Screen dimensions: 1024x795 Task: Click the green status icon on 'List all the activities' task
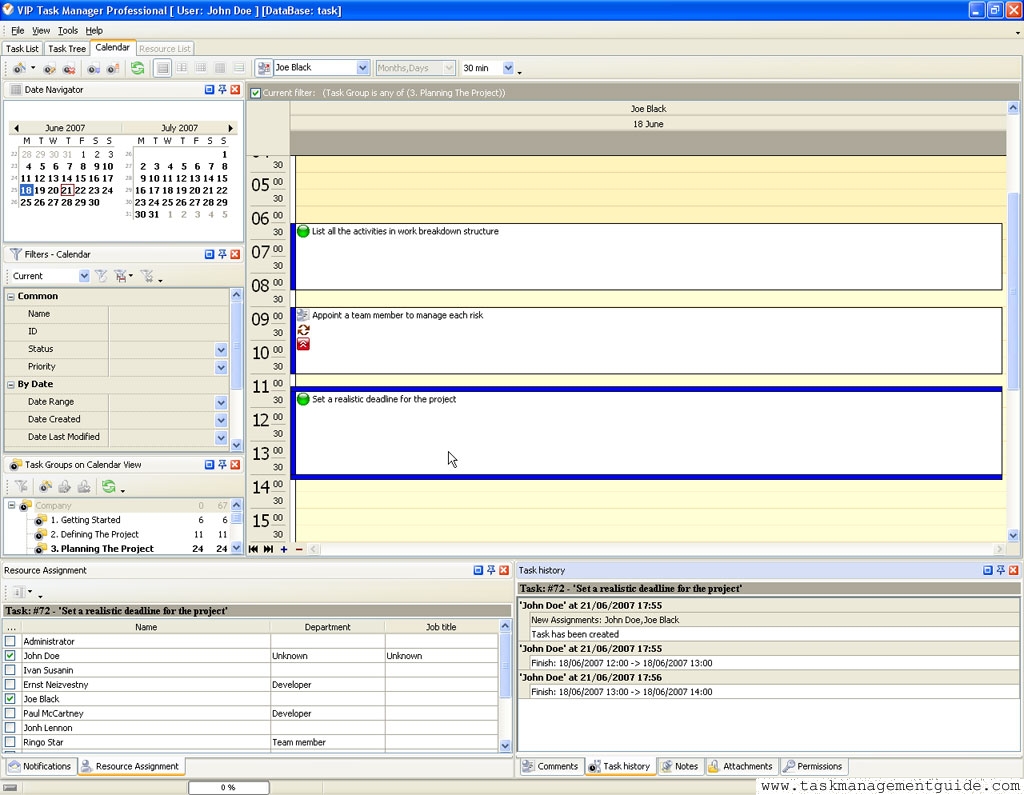click(303, 231)
